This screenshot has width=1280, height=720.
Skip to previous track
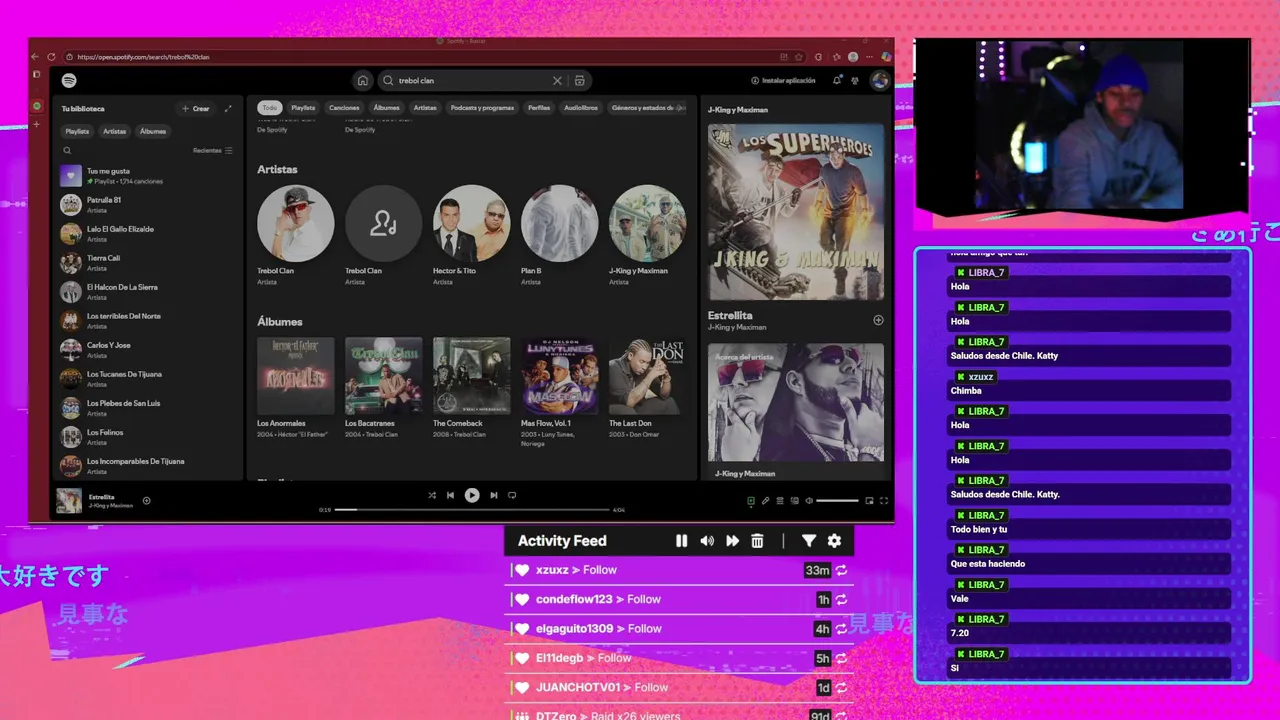(x=450, y=495)
